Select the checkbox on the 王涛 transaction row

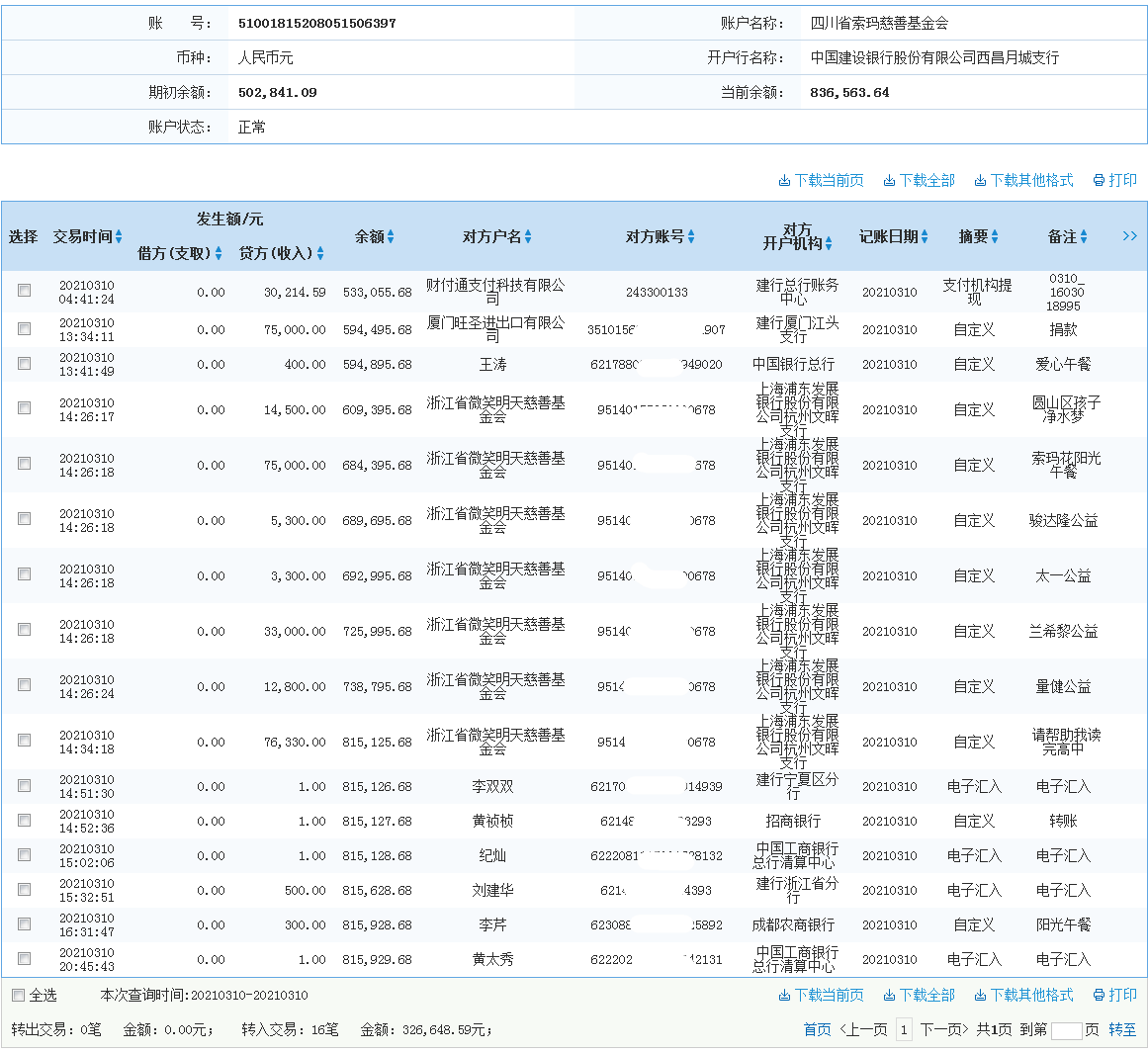click(24, 363)
